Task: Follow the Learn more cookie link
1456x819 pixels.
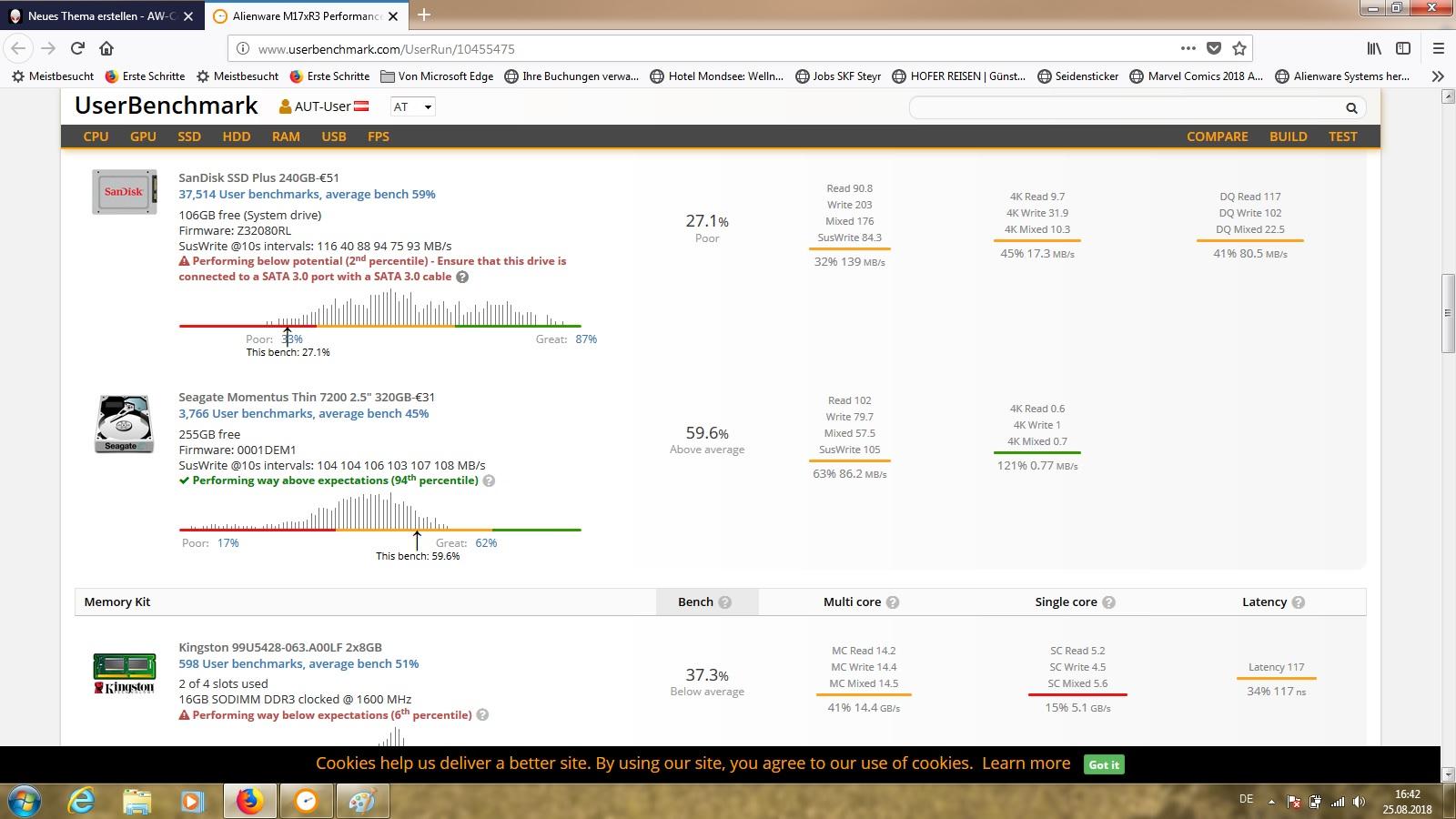Action: pyautogui.click(x=1026, y=763)
